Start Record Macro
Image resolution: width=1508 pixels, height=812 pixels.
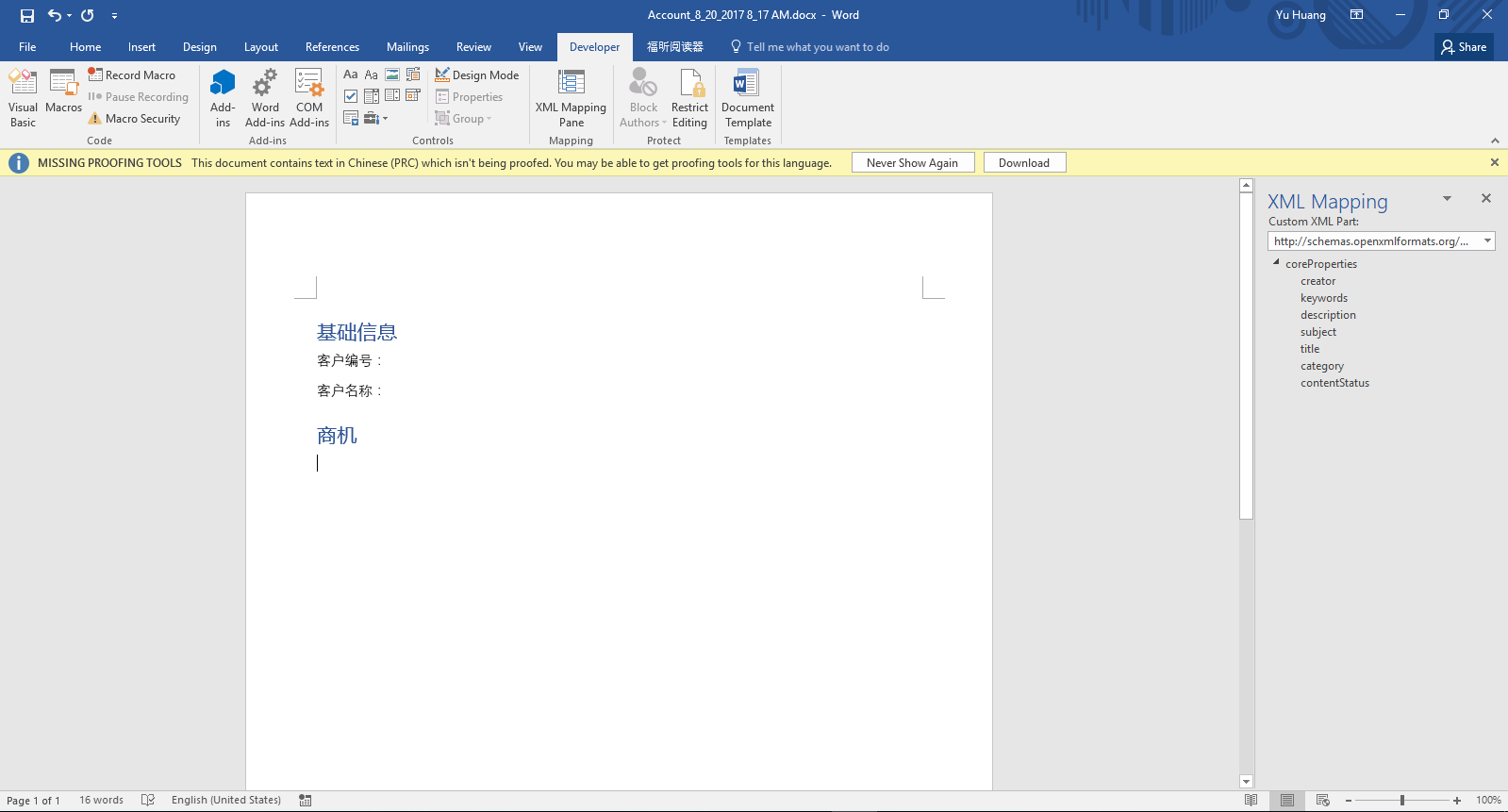[x=132, y=75]
